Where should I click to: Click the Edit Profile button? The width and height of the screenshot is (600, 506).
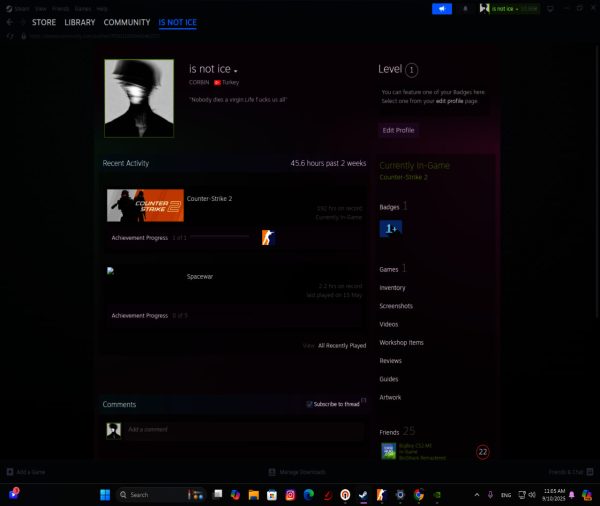399,131
